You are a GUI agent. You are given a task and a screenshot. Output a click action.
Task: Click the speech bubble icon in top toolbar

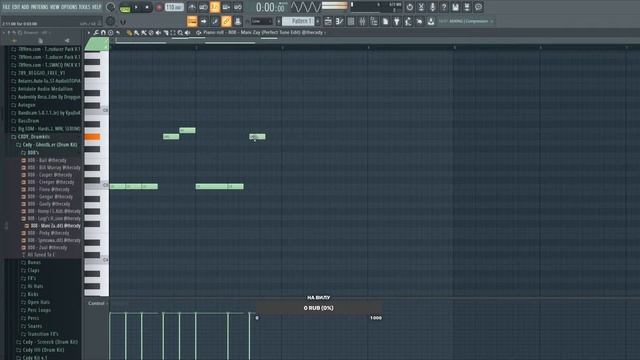coord(478,7)
